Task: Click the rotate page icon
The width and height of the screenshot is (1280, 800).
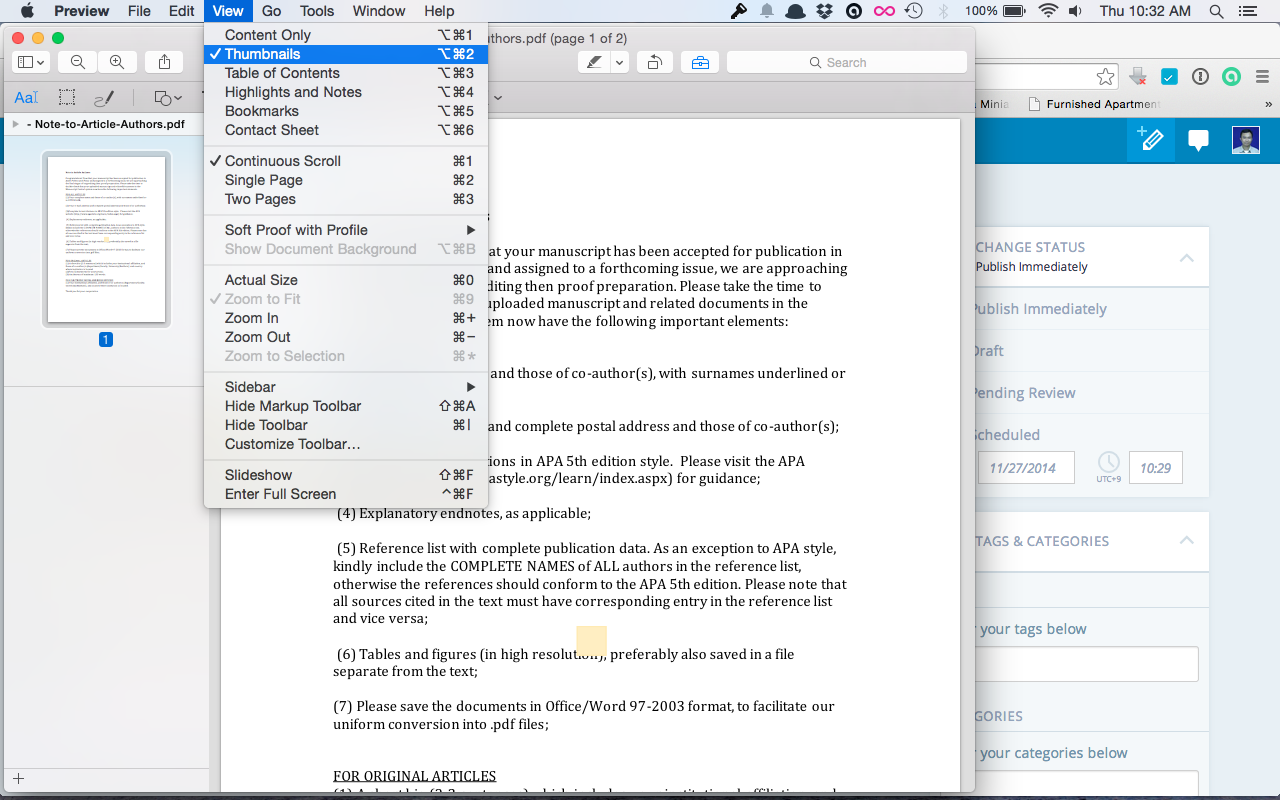Action: (x=654, y=62)
